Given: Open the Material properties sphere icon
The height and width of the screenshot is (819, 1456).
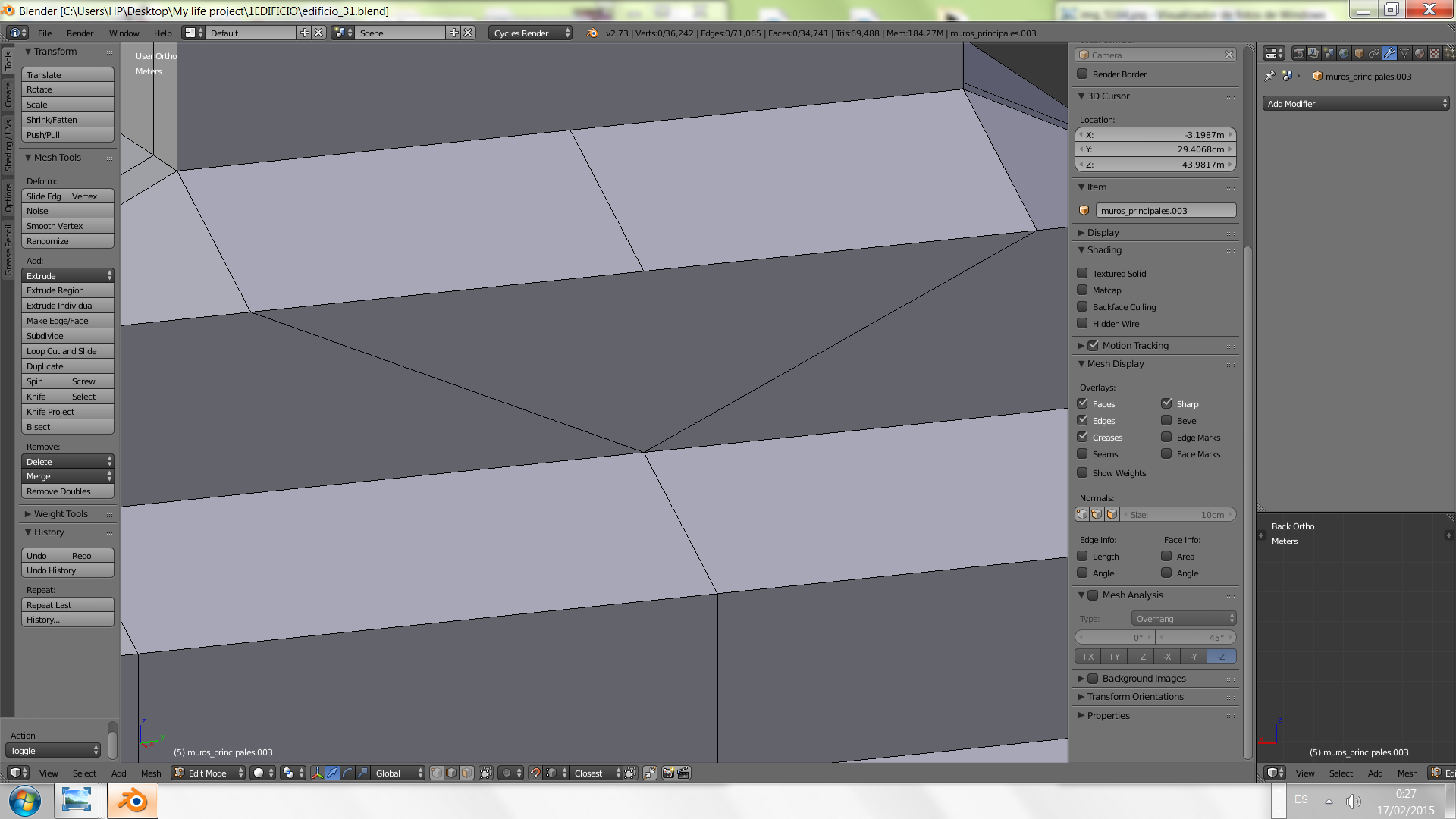Looking at the screenshot, I should [1420, 53].
